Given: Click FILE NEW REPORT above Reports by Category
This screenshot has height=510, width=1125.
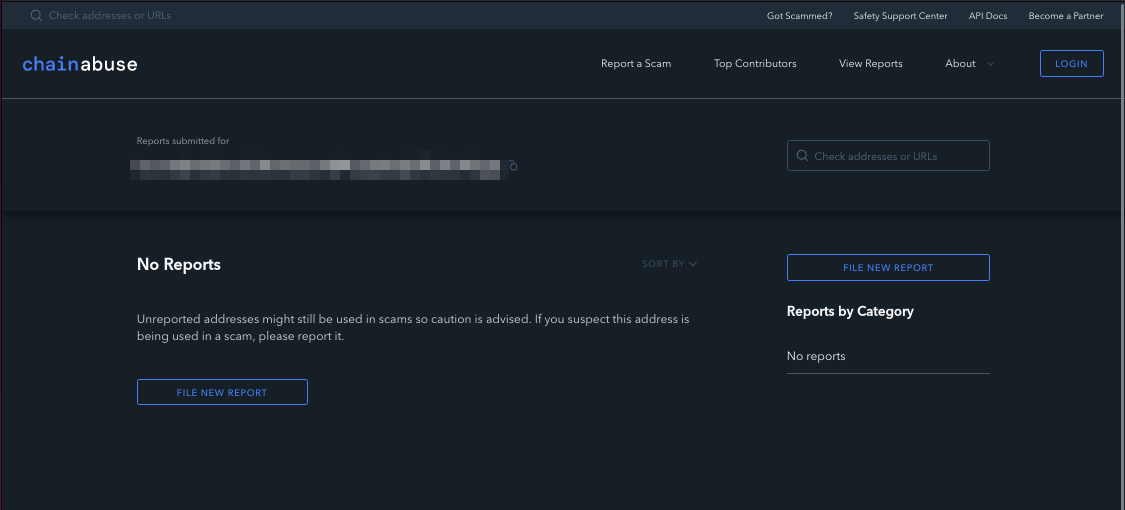Looking at the screenshot, I should click(x=888, y=268).
